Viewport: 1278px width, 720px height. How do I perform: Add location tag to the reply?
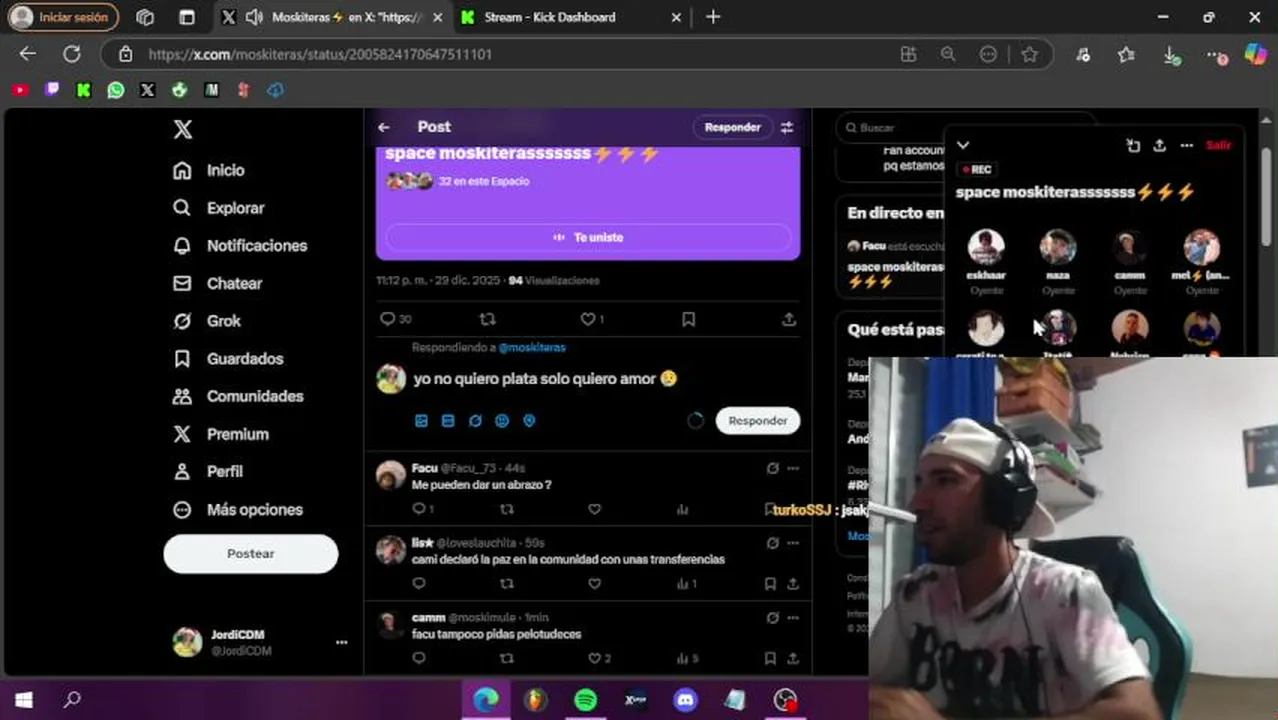[529, 421]
